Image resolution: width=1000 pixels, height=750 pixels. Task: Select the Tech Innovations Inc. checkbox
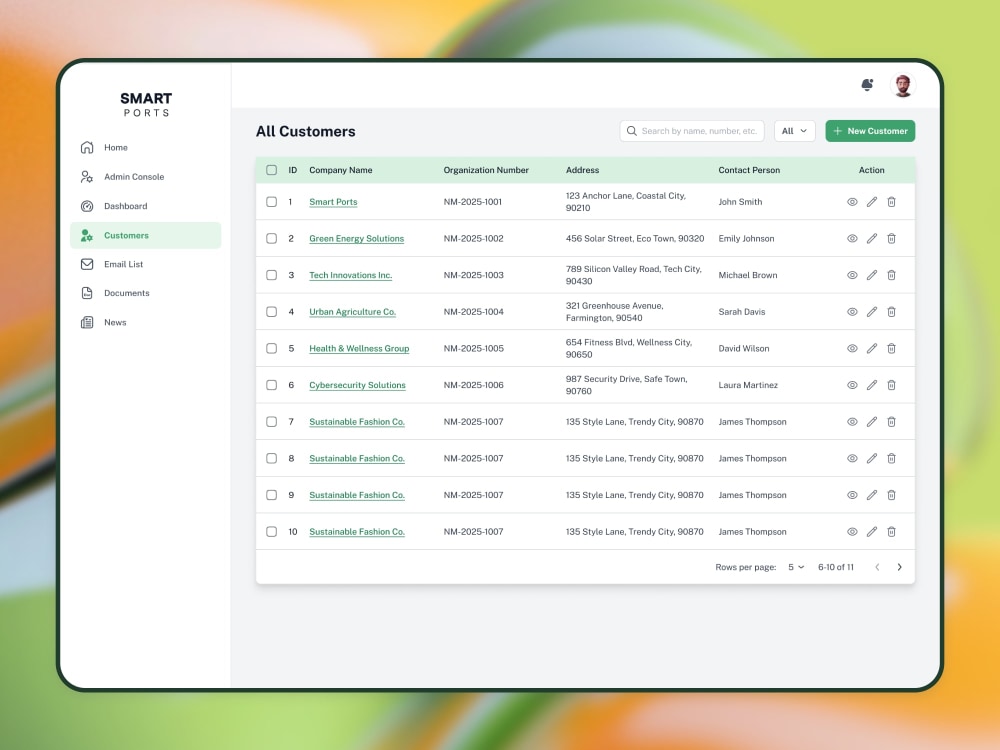(272, 276)
